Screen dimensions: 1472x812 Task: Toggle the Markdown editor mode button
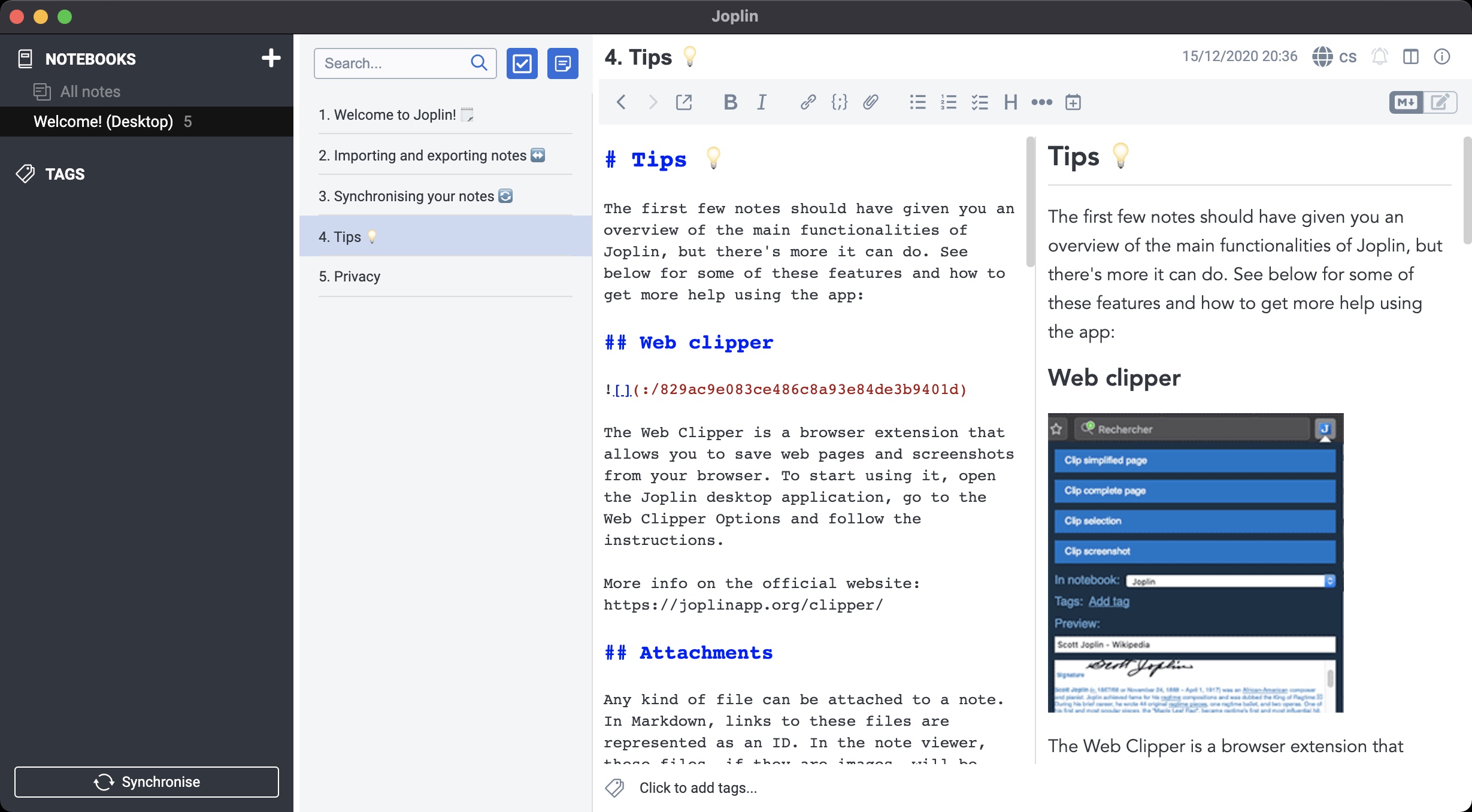pos(1406,102)
